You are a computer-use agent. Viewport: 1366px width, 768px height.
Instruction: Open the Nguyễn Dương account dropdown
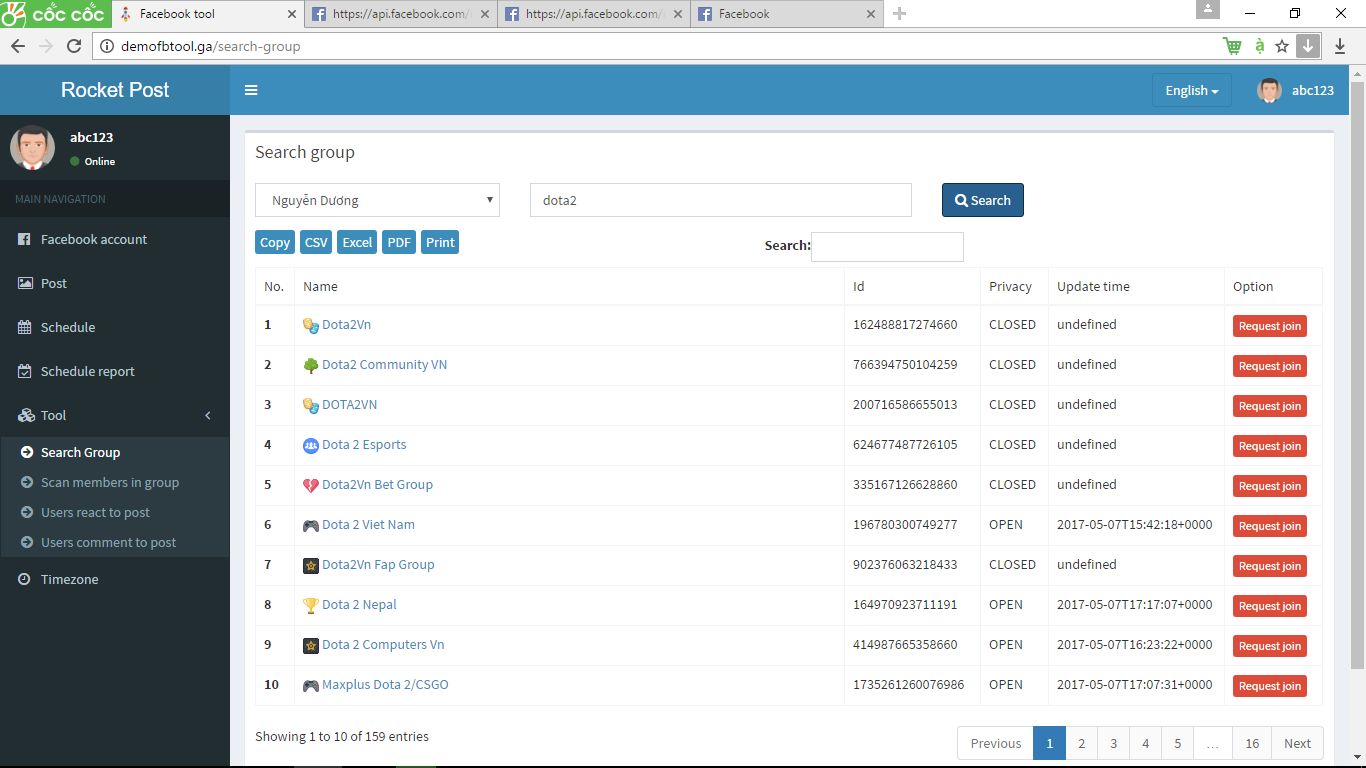pos(377,200)
